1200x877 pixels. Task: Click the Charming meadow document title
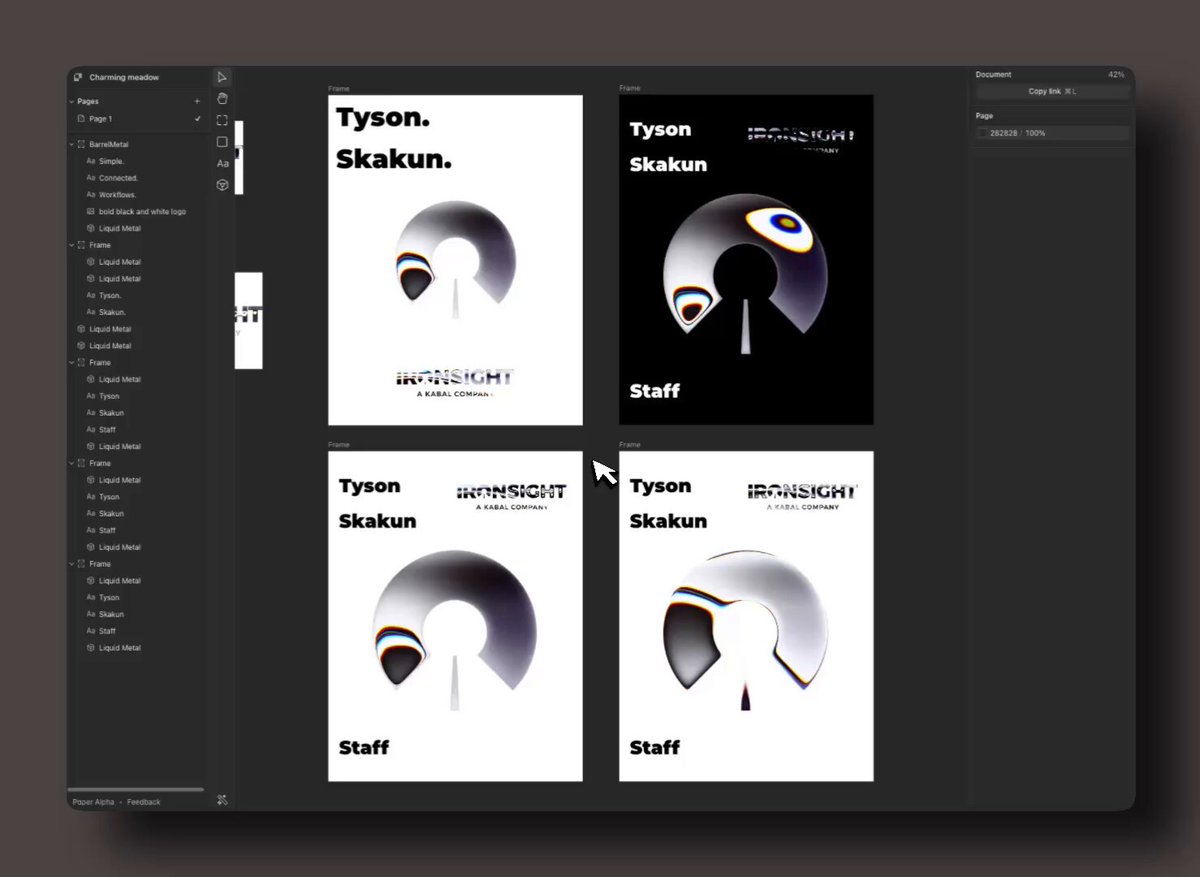124,77
